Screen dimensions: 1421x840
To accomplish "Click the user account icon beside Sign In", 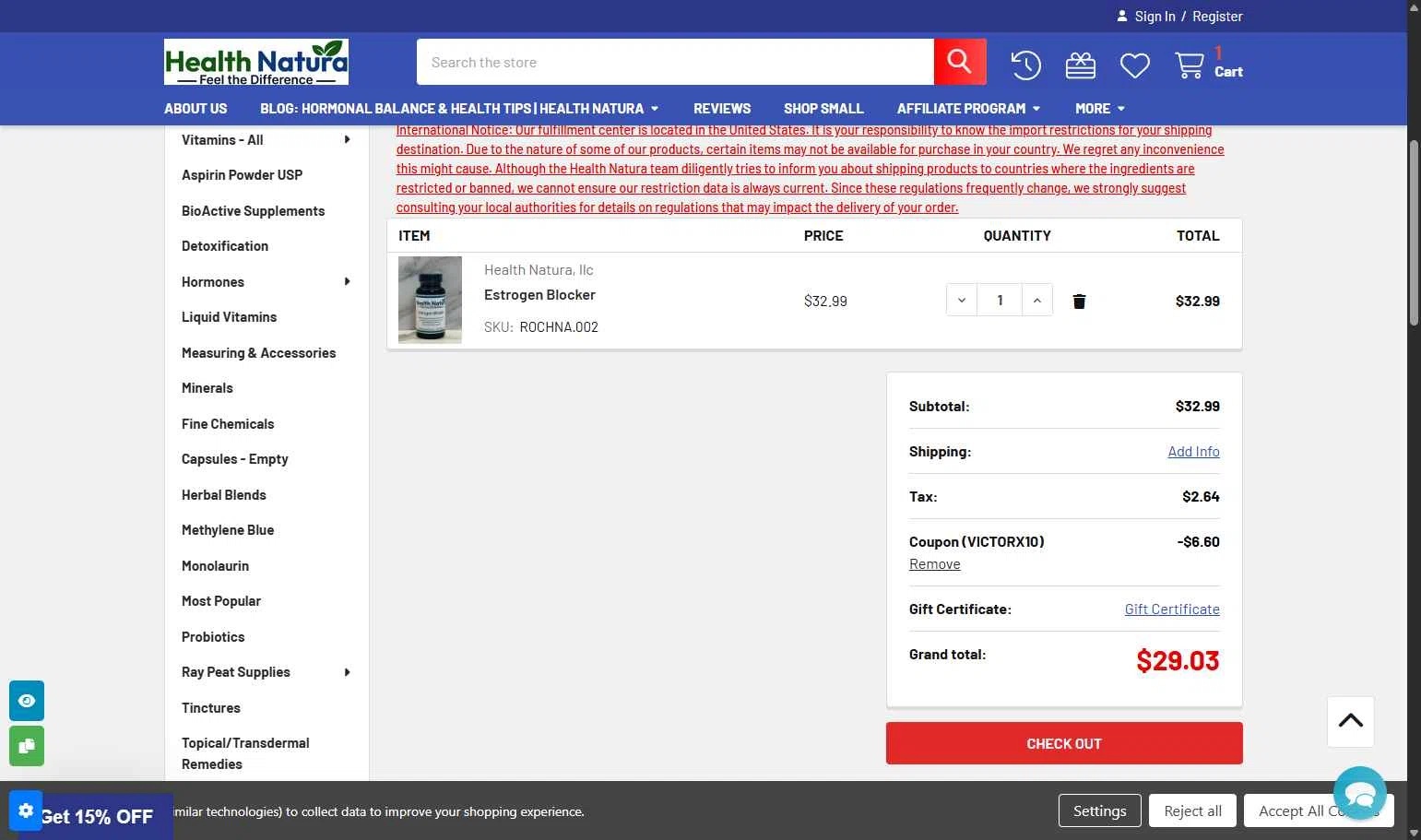I will tap(1122, 17).
